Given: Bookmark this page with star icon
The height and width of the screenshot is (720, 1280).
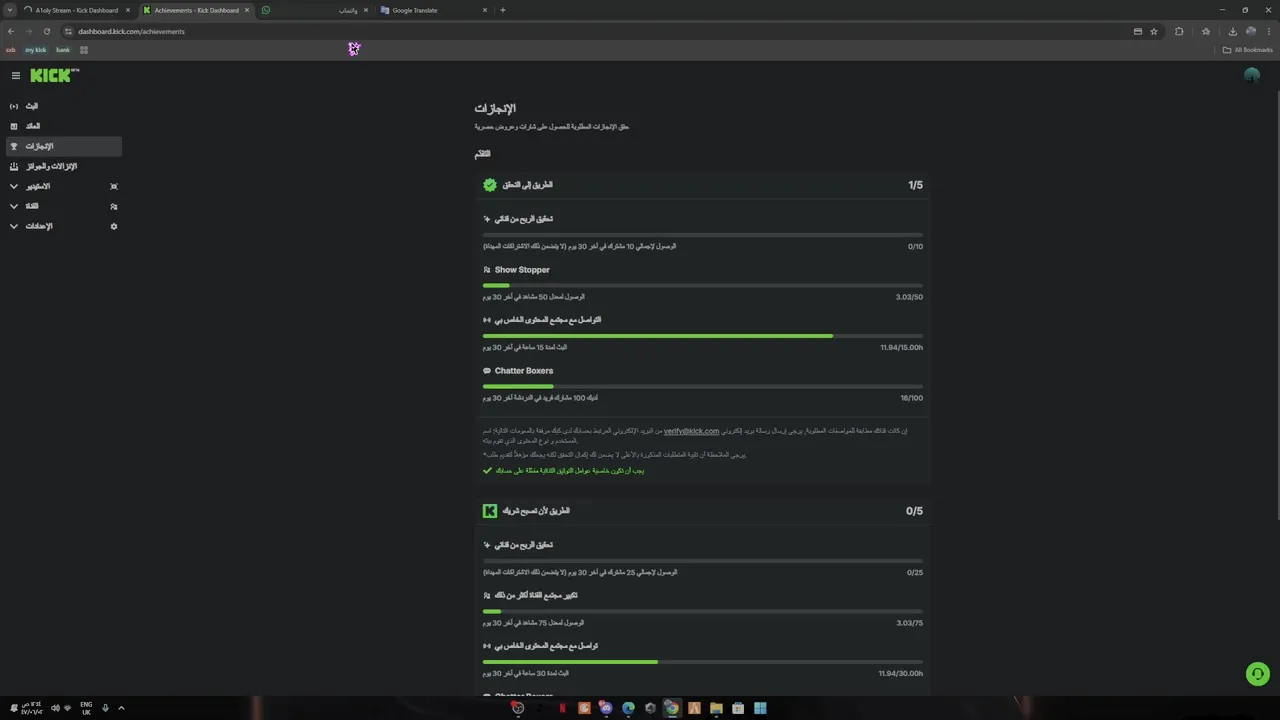Looking at the screenshot, I should pos(1153,31).
